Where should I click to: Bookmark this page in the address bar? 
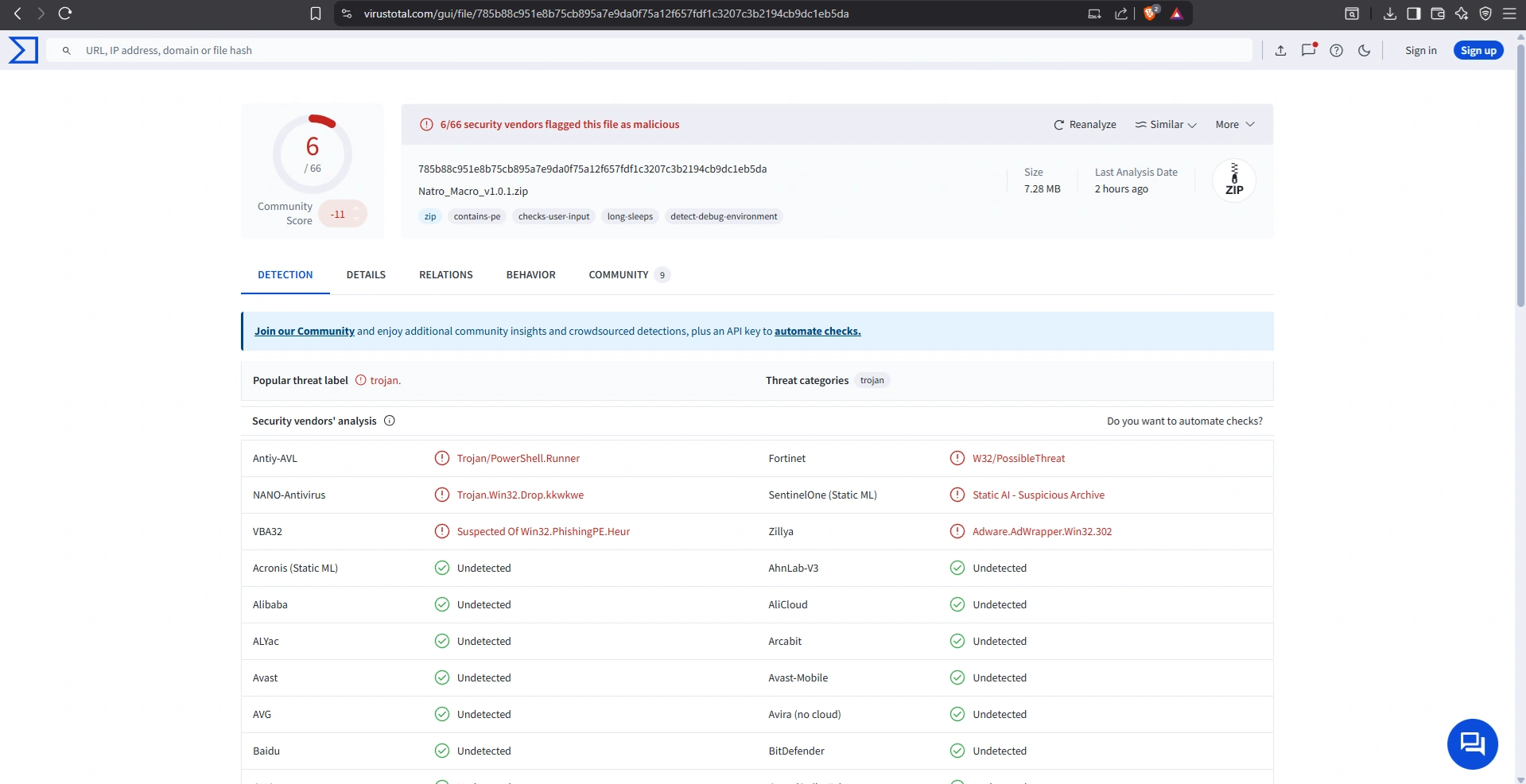(316, 14)
